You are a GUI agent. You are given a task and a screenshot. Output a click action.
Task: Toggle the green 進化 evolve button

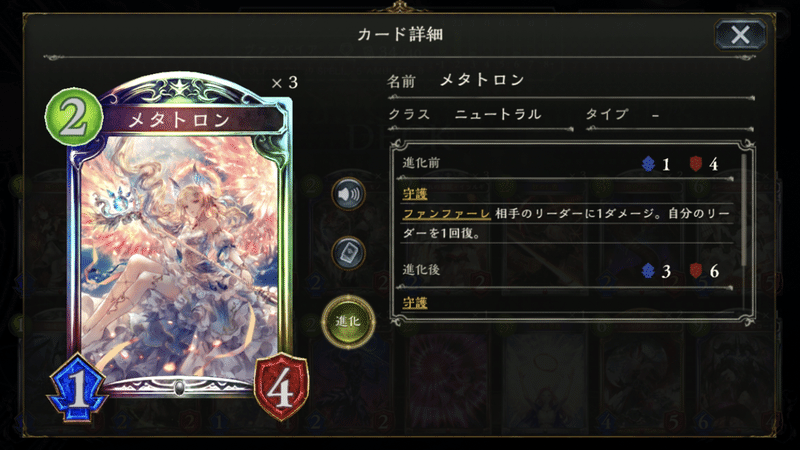tap(348, 321)
